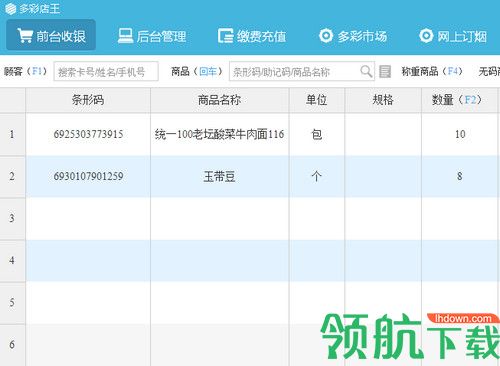Select barcode 6930107901259 cell
The width and height of the screenshot is (500, 366).
coord(88,176)
